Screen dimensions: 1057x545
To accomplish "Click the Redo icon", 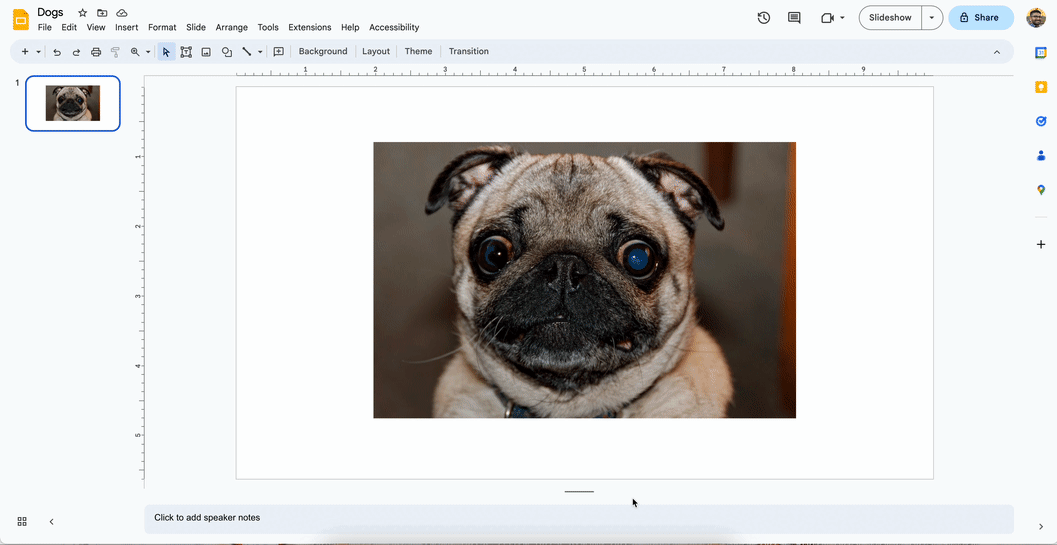I will click(76, 51).
